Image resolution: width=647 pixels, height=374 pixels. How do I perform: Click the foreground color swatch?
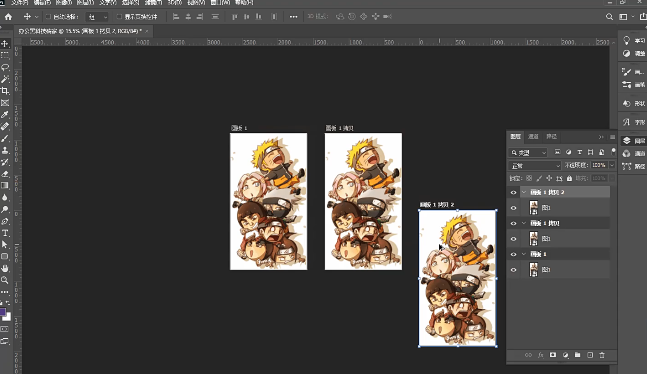coord(2,312)
